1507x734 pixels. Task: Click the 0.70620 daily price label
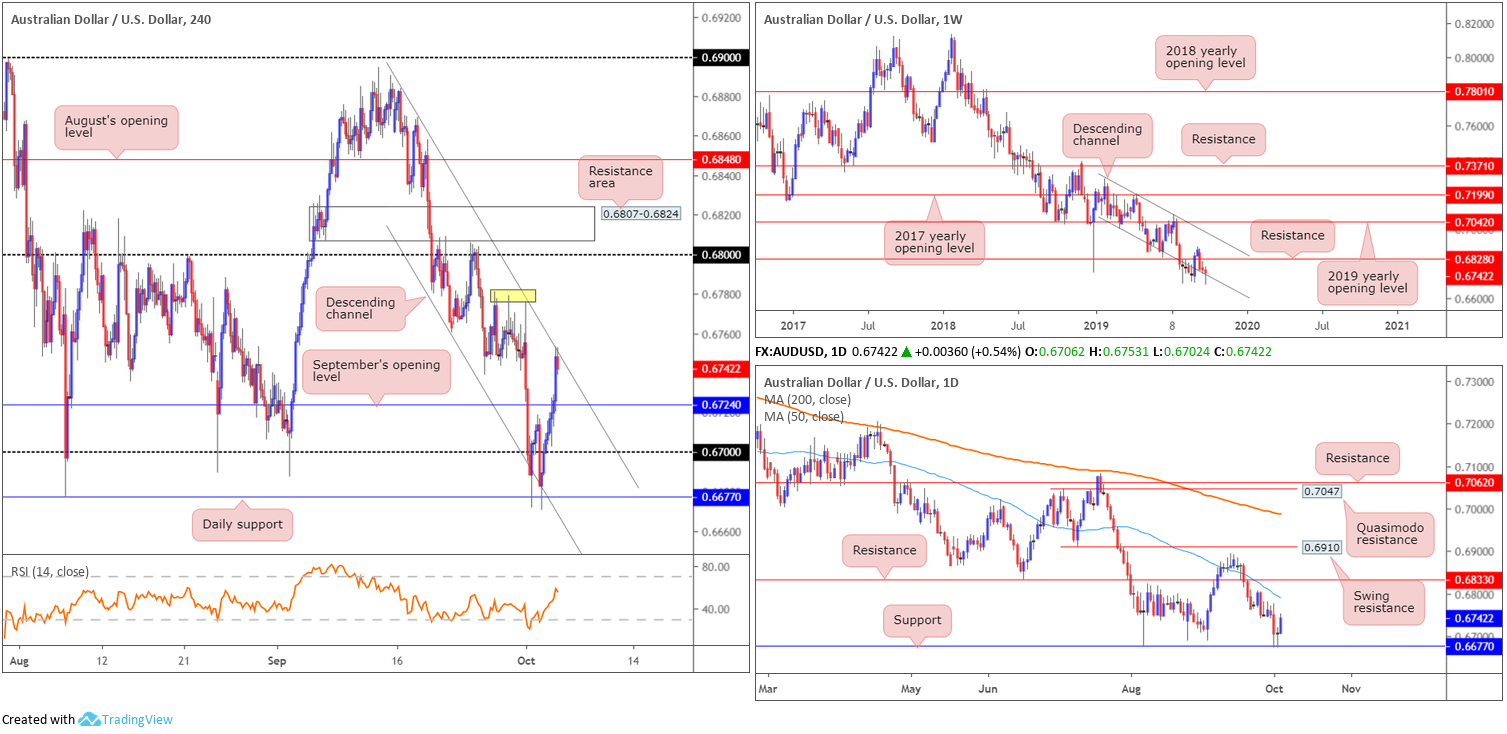[x=1474, y=482]
